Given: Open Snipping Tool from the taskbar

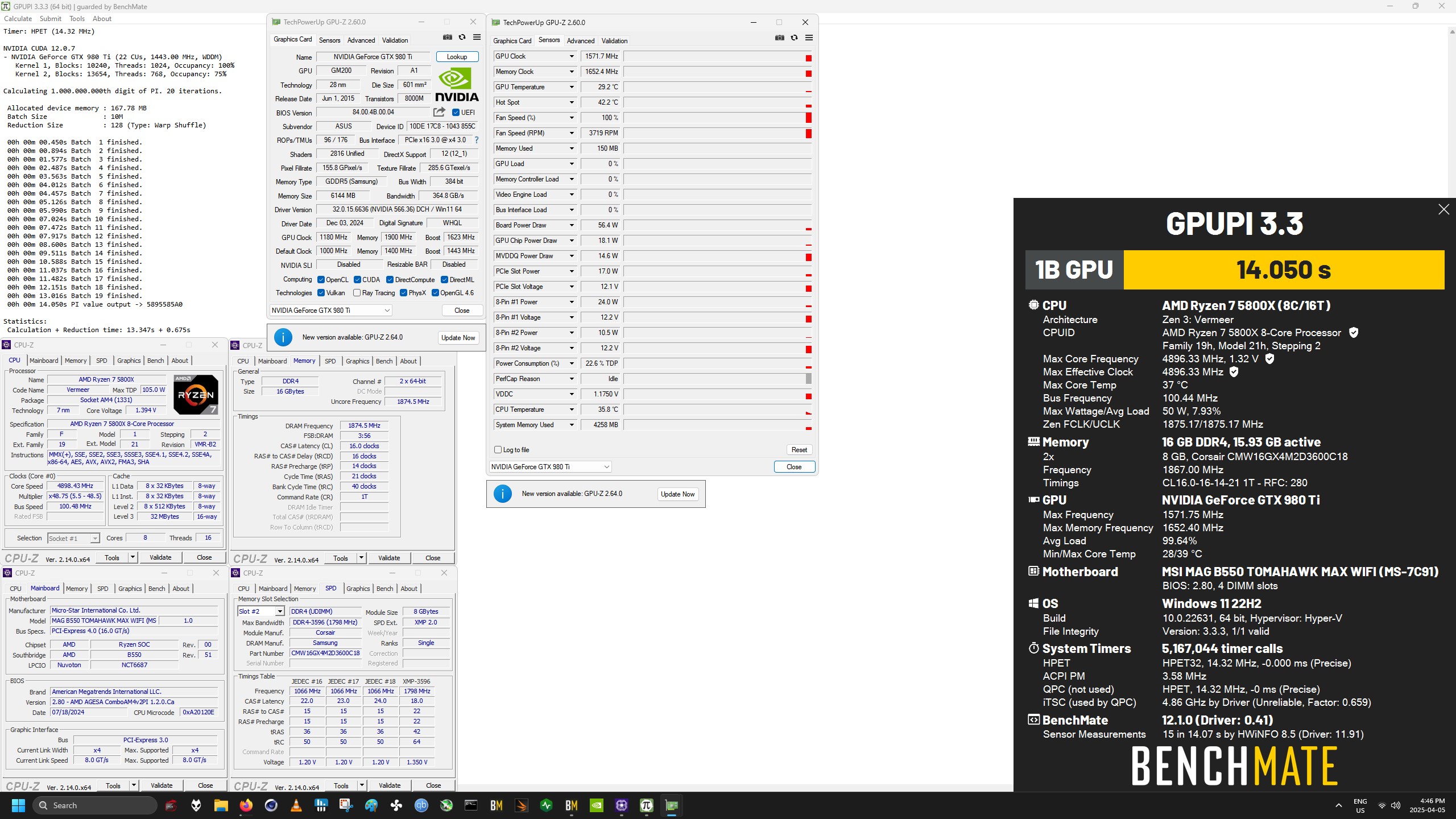Looking at the screenshot, I should point(346,805).
